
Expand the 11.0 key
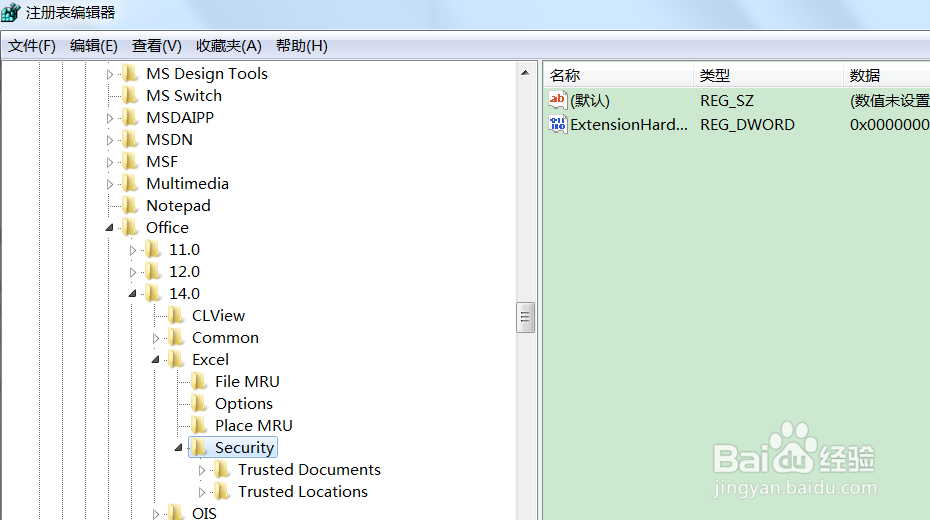(133, 250)
